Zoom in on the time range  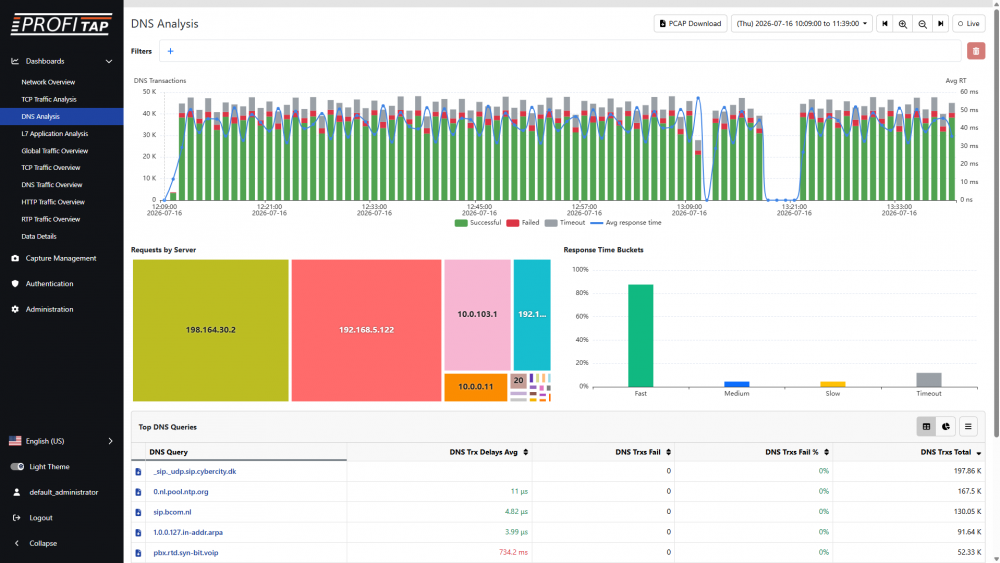click(902, 24)
